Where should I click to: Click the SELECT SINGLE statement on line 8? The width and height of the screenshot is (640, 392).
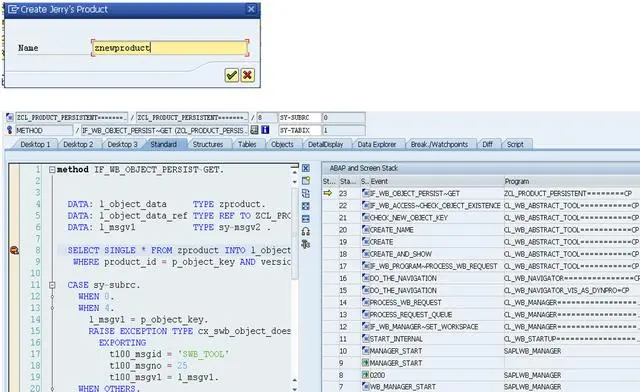(x=179, y=250)
